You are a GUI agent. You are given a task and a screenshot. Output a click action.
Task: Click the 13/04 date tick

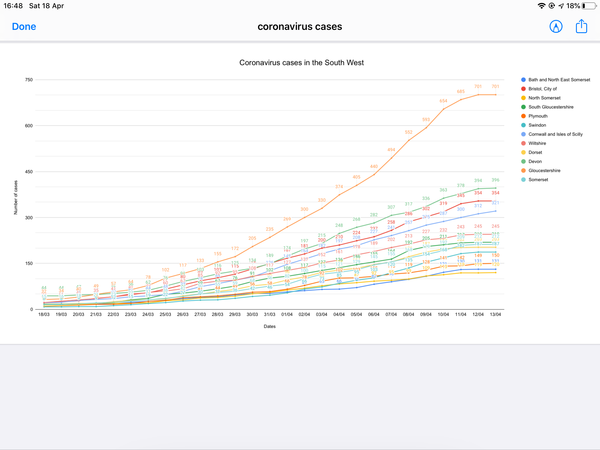[x=495, y=314]
